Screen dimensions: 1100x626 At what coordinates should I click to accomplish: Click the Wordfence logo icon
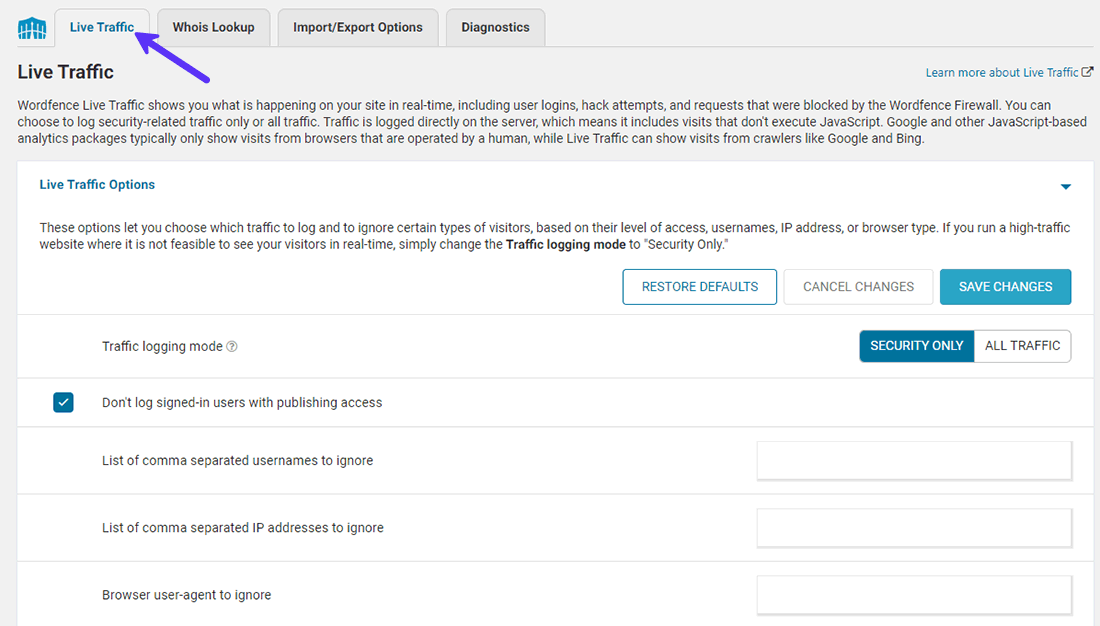click(32, 28)
